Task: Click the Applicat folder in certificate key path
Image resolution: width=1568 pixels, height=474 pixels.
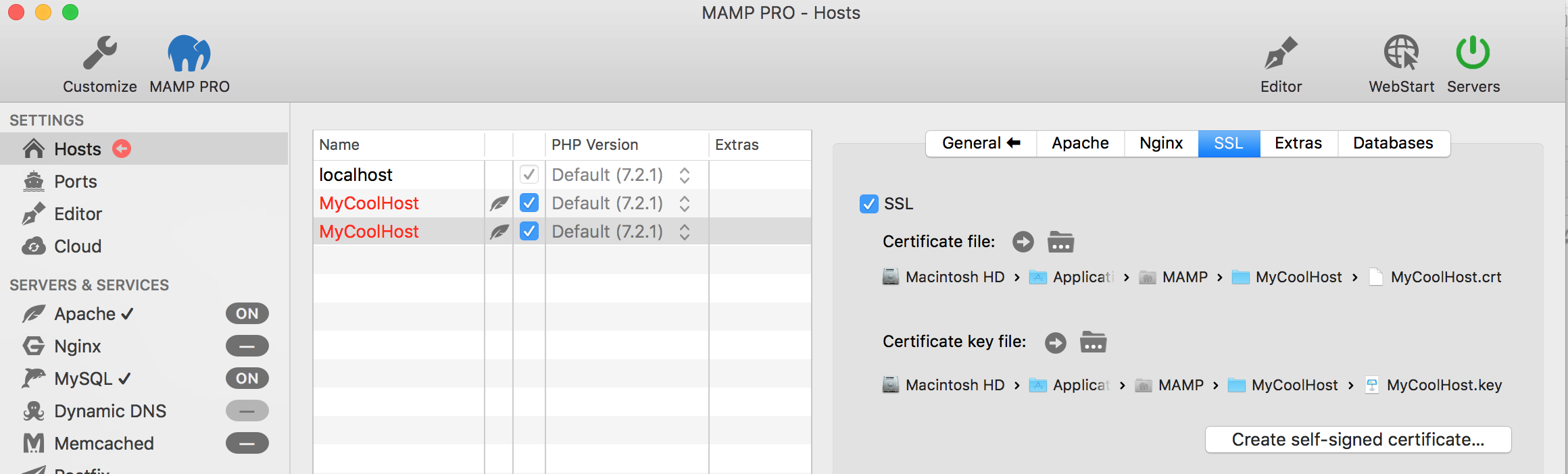Action: coord(1070,385)
